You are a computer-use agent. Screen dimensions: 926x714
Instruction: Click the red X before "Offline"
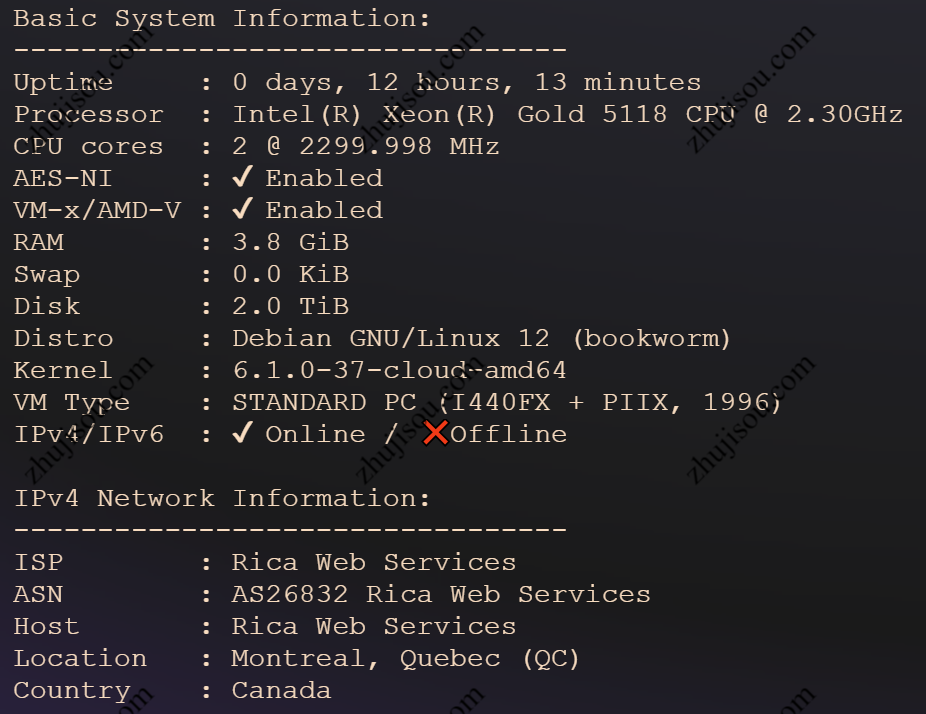click(436, 433)
